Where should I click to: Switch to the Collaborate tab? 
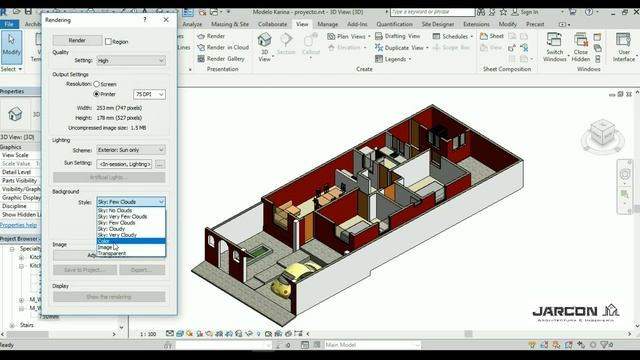point(272,24)
